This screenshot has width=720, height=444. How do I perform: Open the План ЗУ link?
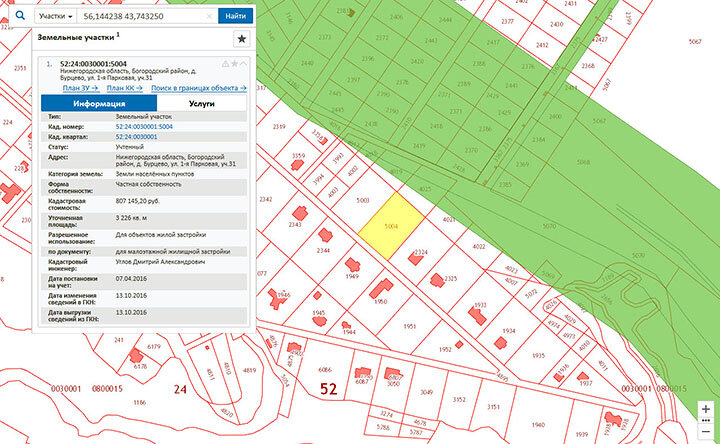(81, 88)
